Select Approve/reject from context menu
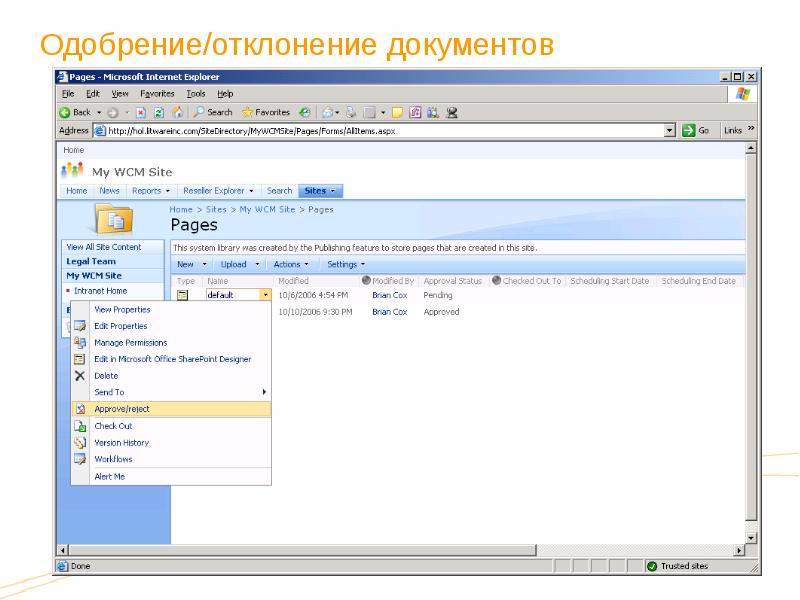800x600 pixels. pyautogui.click(x=122, y=409)
